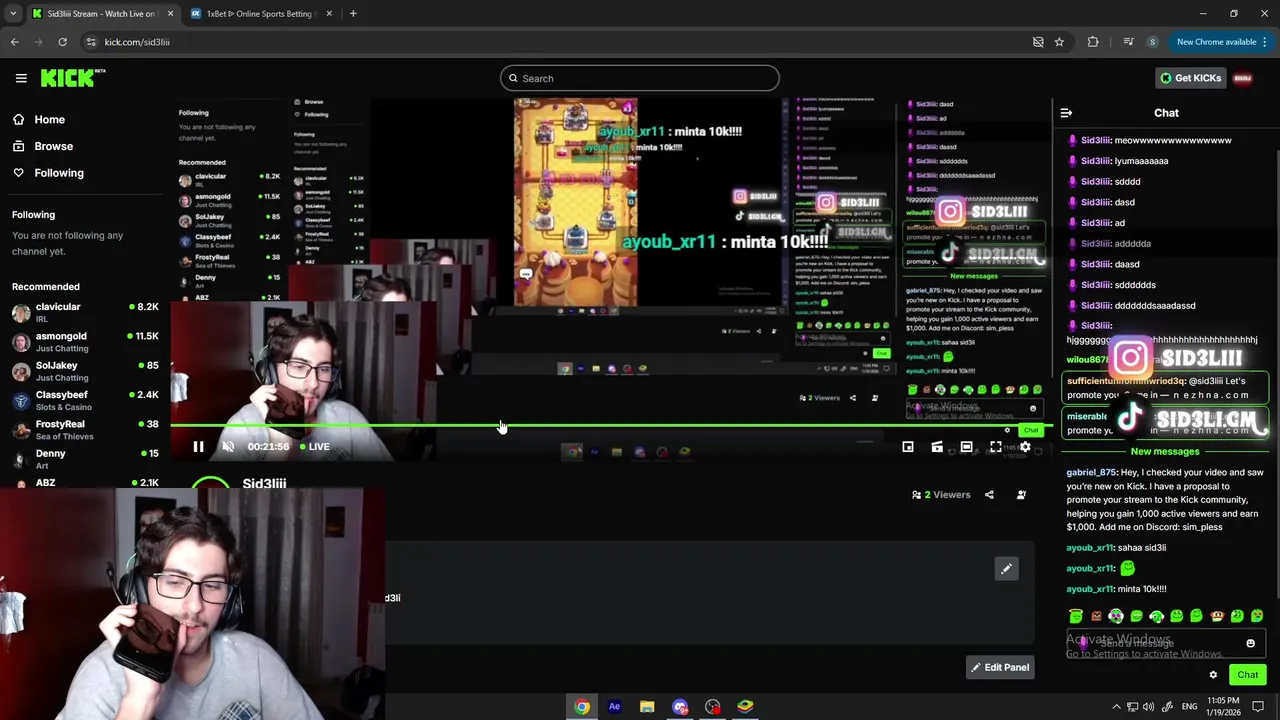Reload the page
Image resolution: width=1280 pixels, height=720 pixels.
pos(62,42)
